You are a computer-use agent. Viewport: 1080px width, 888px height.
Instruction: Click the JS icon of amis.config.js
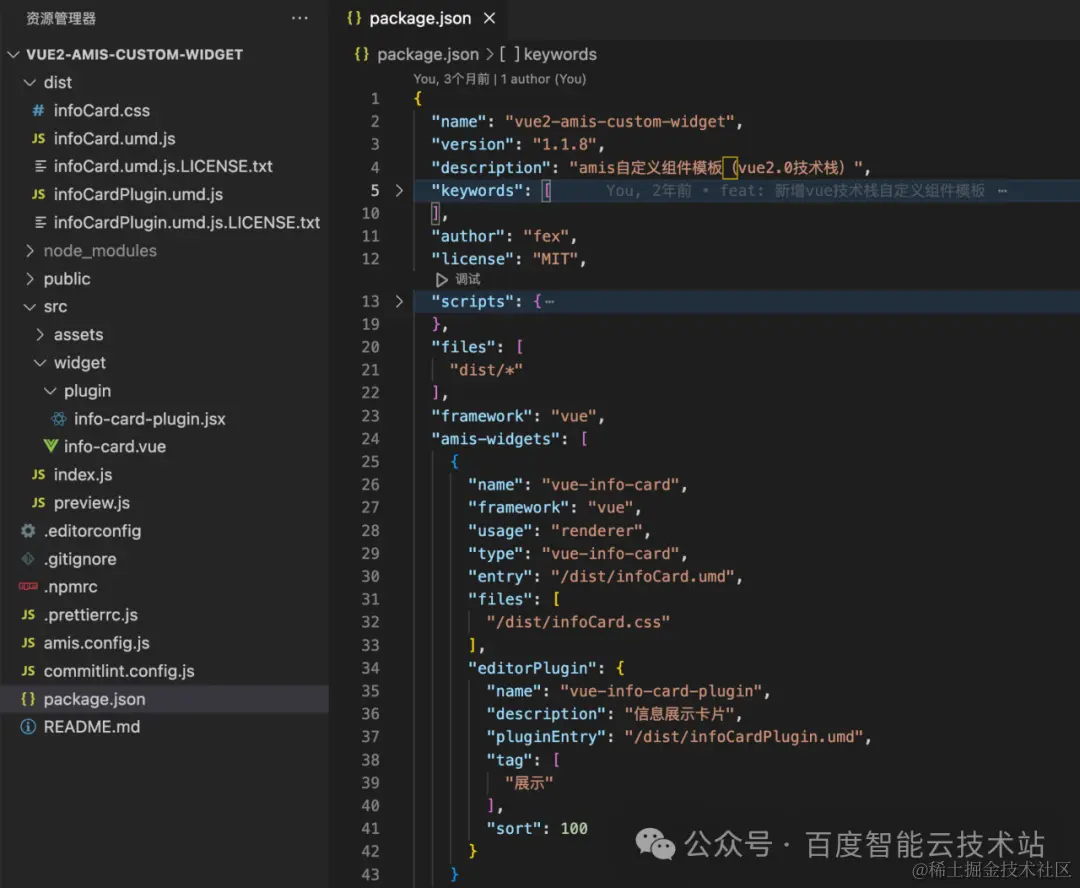(x=28, y=643)
